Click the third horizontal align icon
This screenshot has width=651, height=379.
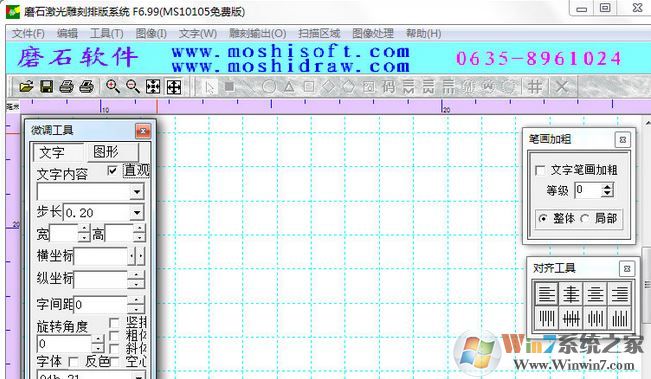click(595, 293)
